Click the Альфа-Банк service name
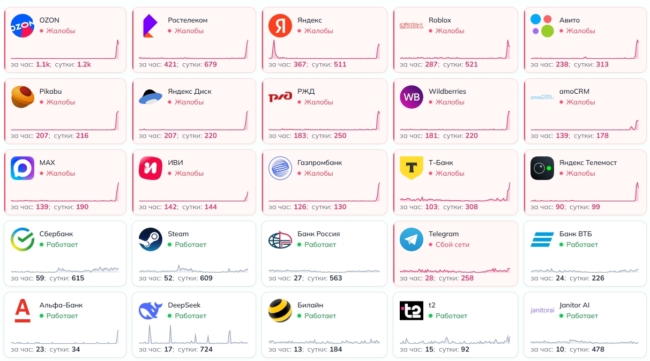The image size is (650, 361). [61, 305]
